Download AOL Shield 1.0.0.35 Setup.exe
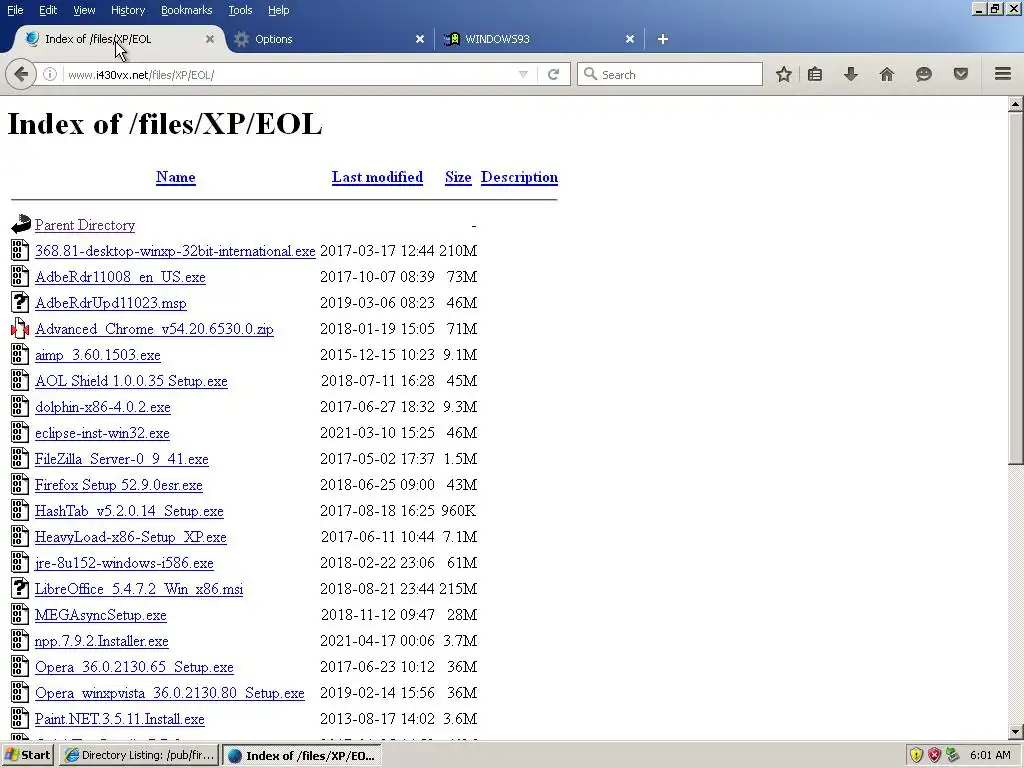Viewport: 1024px width, 768px height. tap(131, 381)
